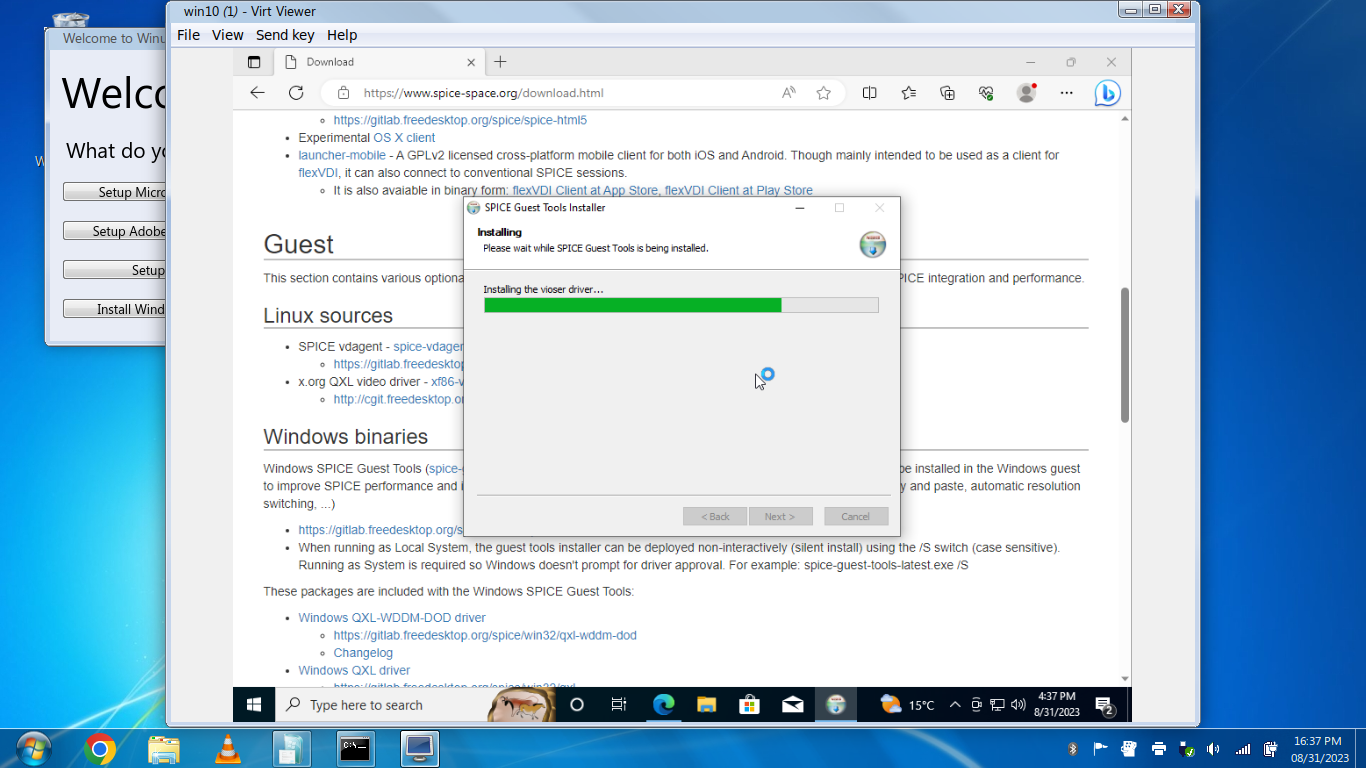Show hidden icons chevron in guest tray
This screenshot has width=1366, height=768.
(x=955, y=705)
